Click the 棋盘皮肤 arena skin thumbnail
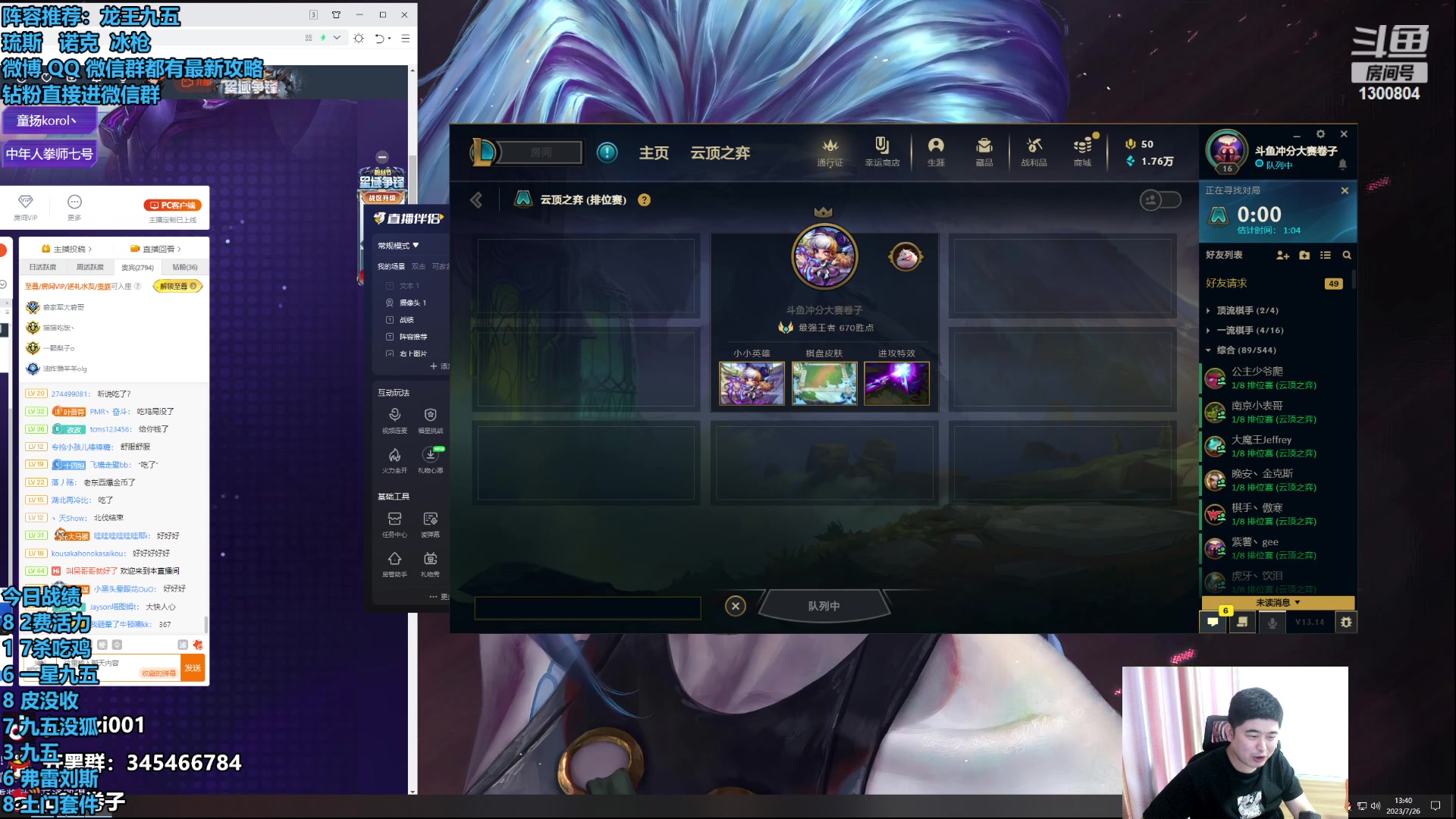The image size is (1456, 819). pos(824,383)
